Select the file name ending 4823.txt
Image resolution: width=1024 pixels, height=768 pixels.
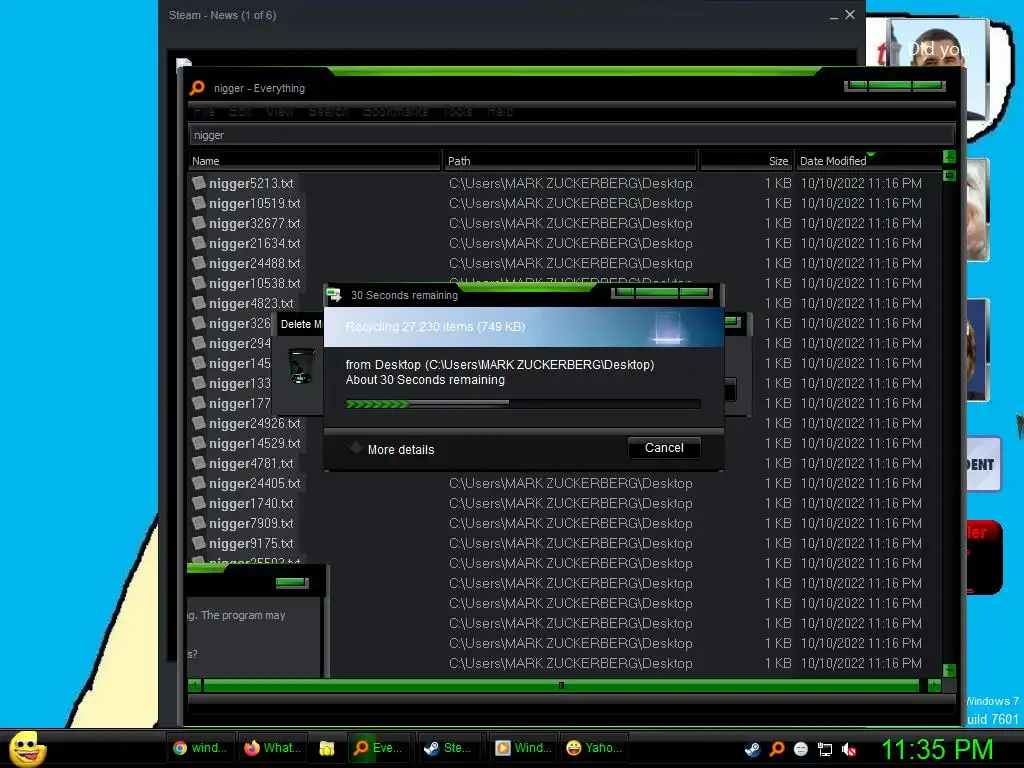point(251,303)
